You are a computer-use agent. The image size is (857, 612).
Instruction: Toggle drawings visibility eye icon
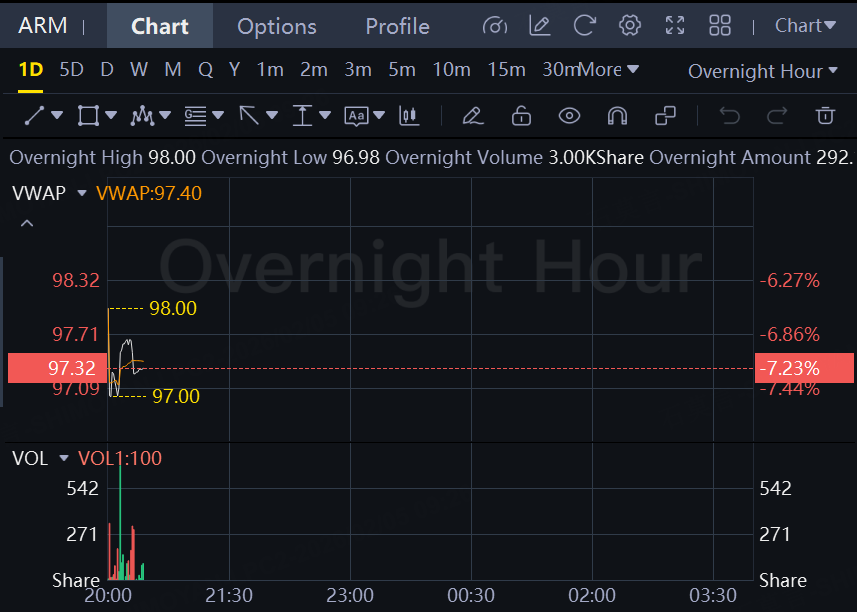[570, 116]
